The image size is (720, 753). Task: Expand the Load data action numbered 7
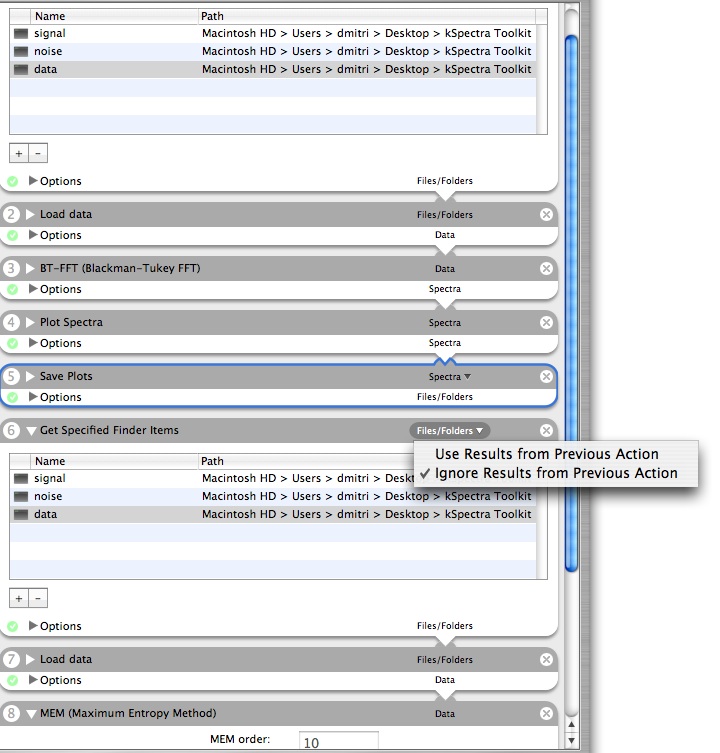pos(30,659)
